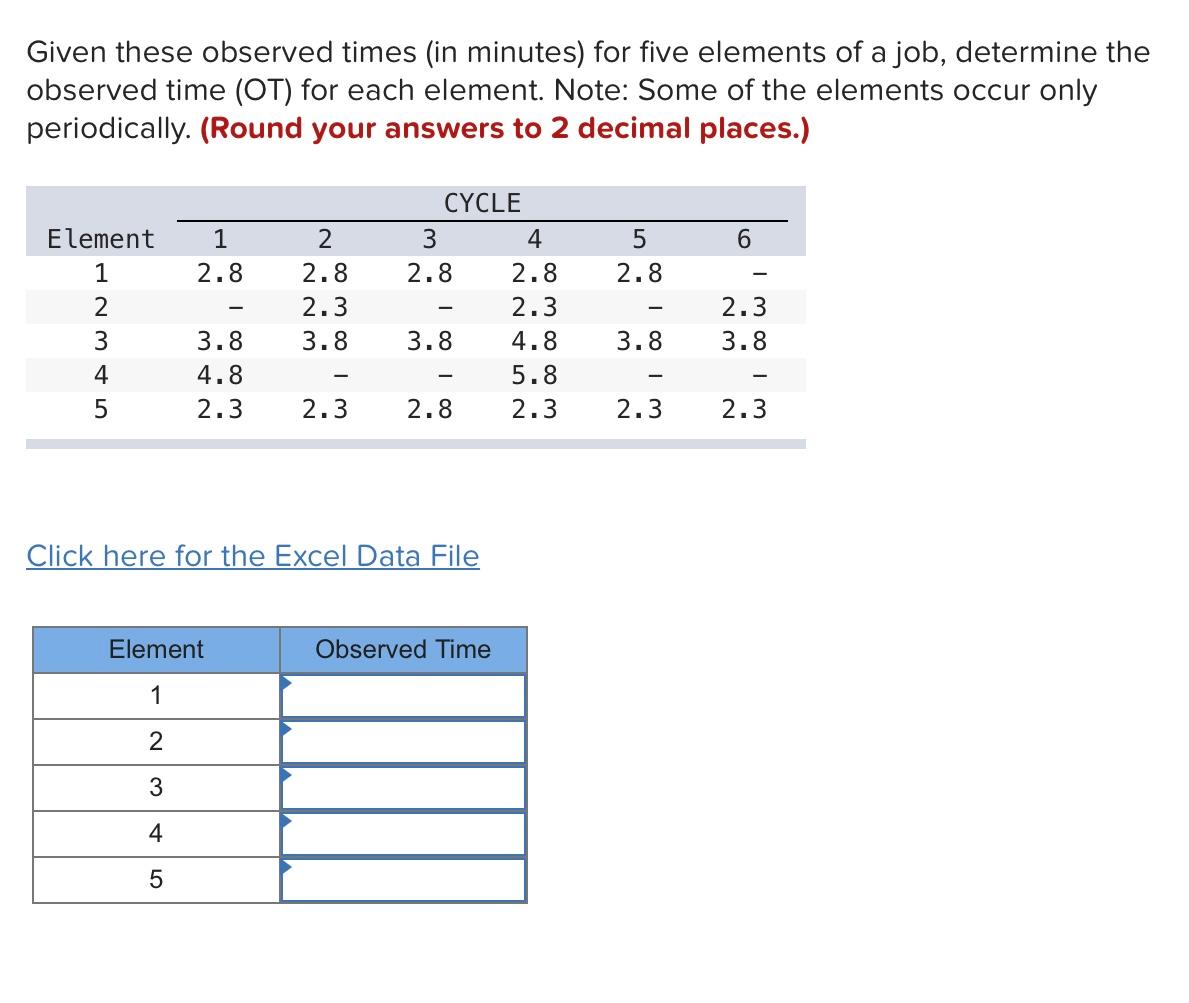The image size is (1189, 1003).
Task: Open the Excel Data File link
Action: tap(252, 556)
